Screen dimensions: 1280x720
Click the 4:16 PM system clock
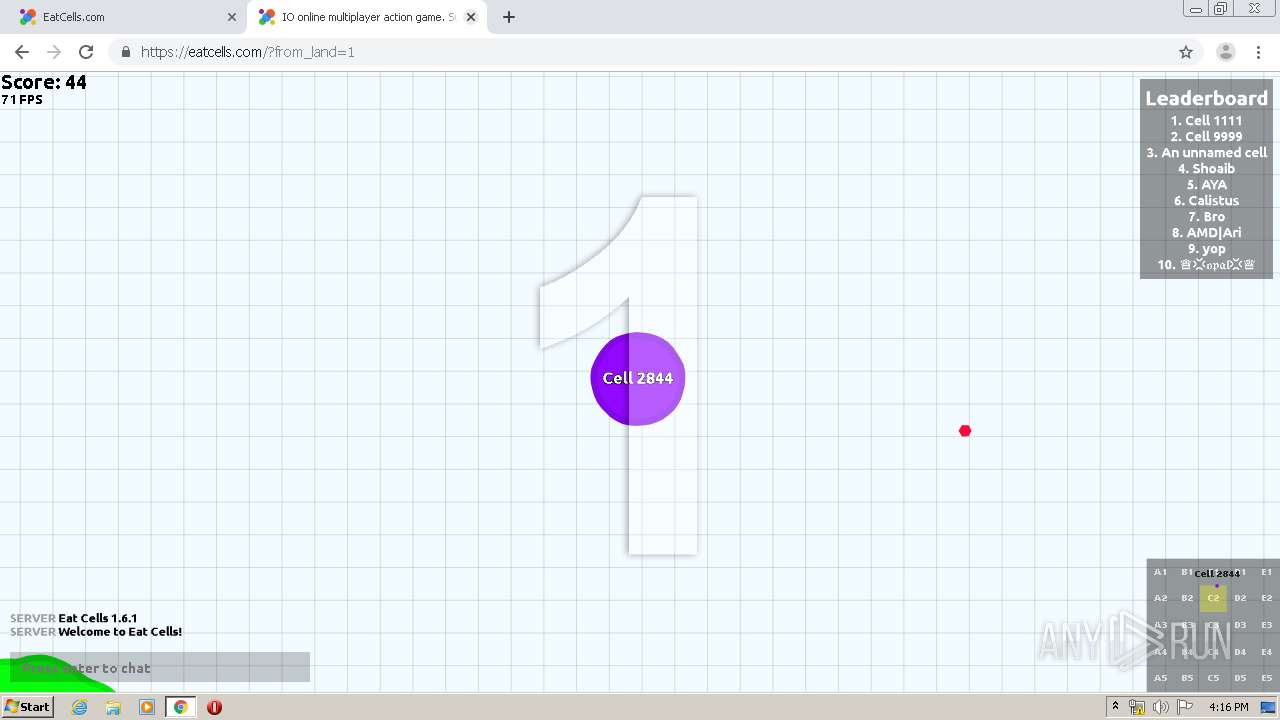pyautogui.click(x=1228, y=707)
